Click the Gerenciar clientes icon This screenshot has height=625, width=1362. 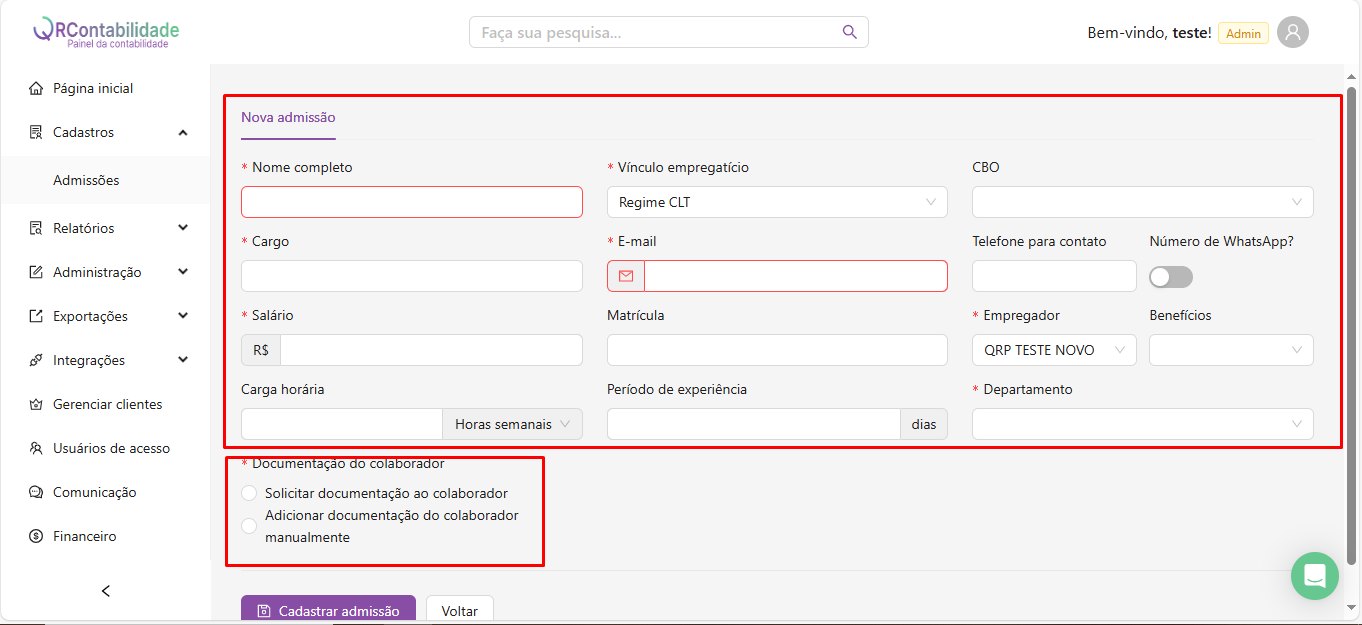click(36, 404)
